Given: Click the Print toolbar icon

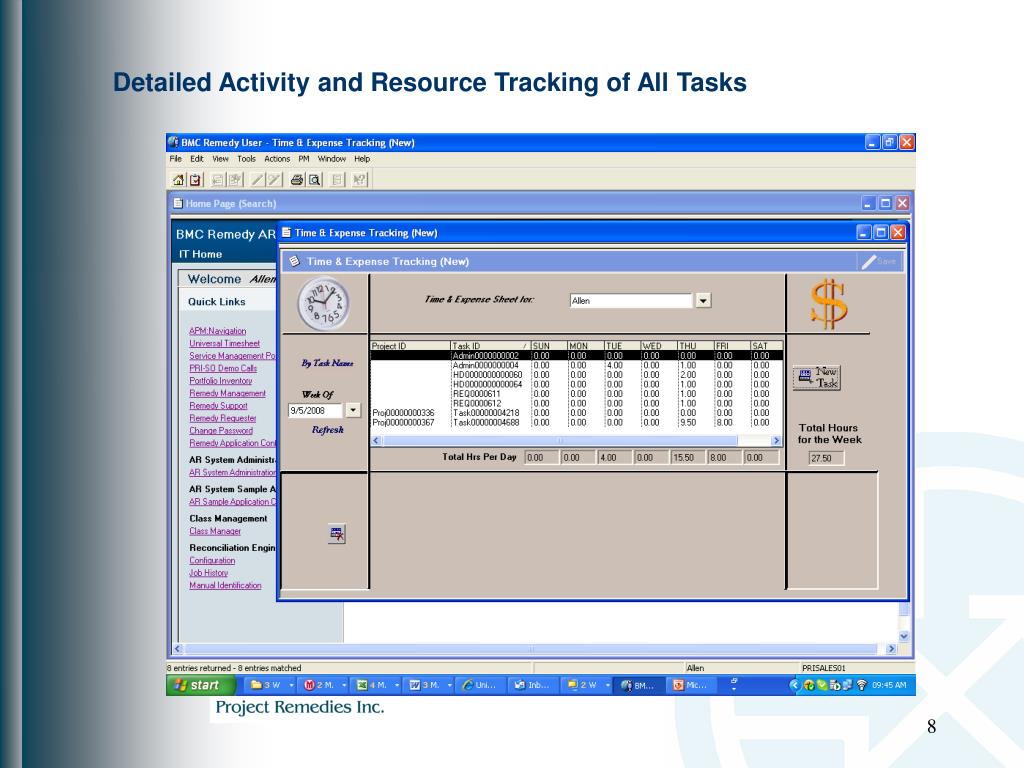Looking at the screenshot, I should pos(296,180).
